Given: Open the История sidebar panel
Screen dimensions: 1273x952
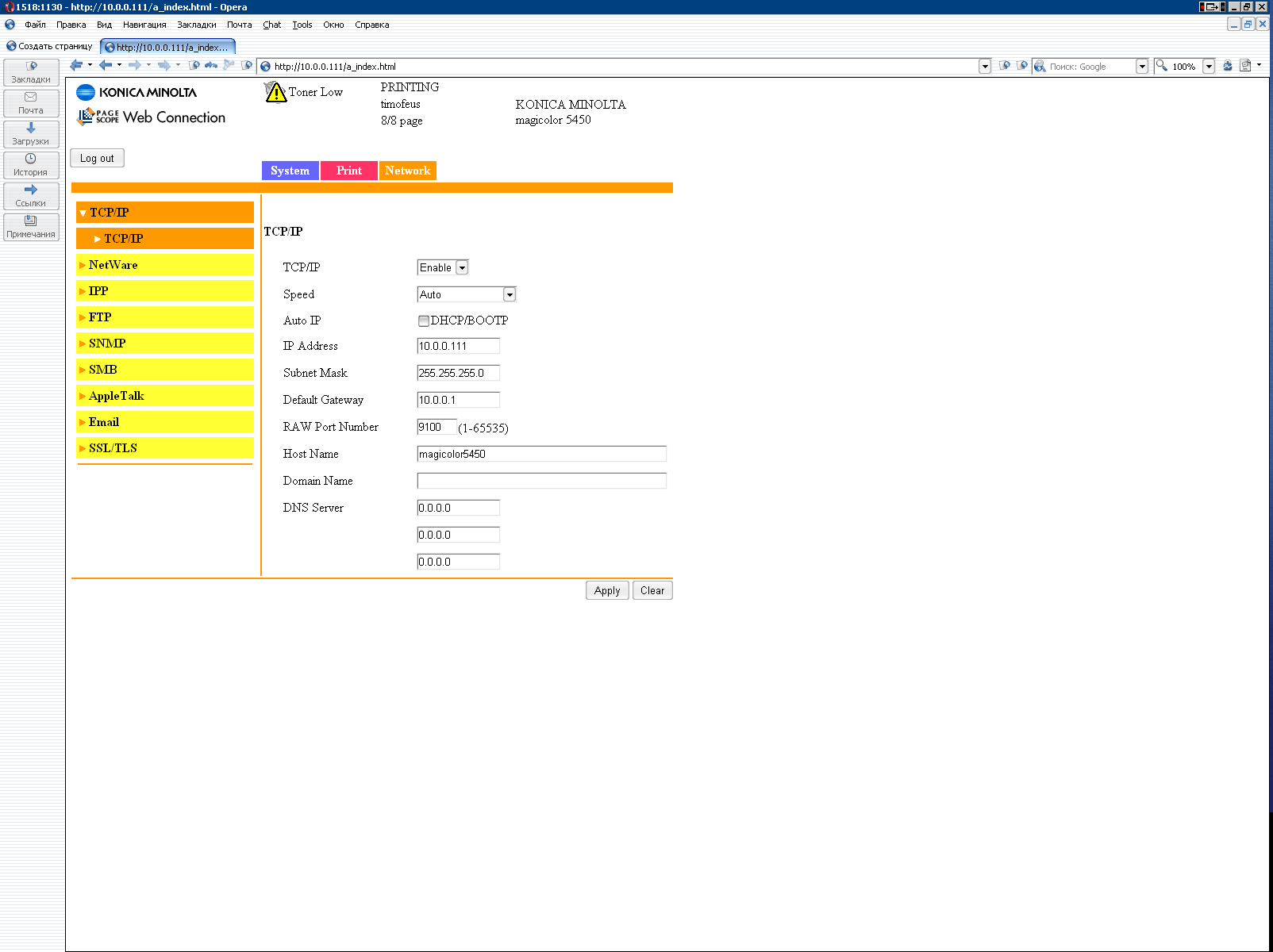Looking at the screenshot, I should click(31, 165).
